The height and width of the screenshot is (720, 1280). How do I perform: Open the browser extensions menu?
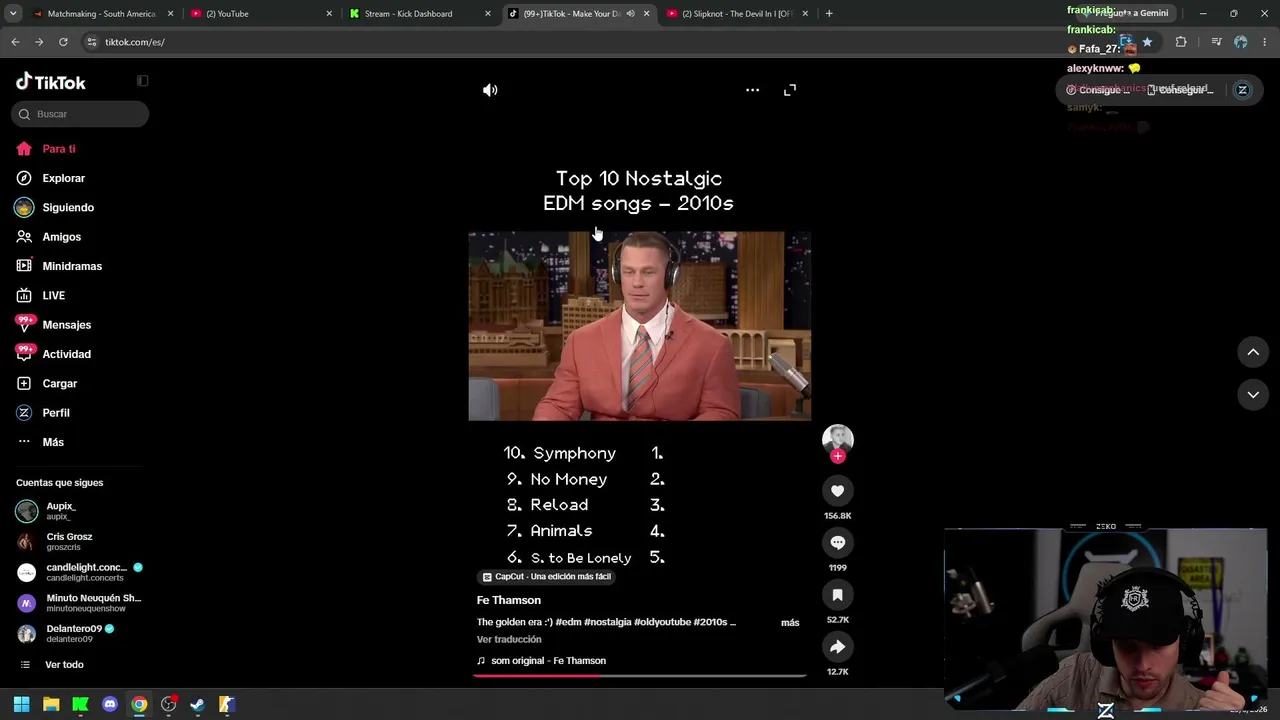click(x=1181, y=42)
